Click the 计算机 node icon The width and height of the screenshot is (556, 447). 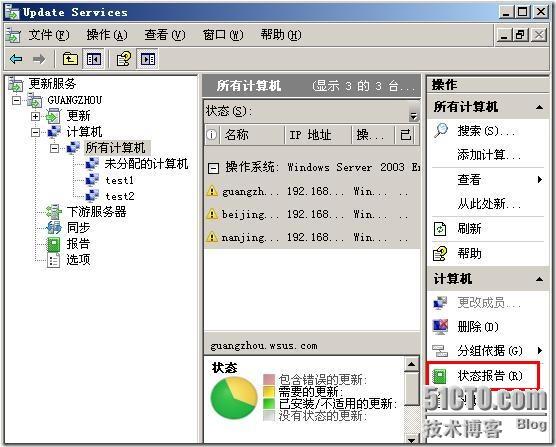pos(54,132)
